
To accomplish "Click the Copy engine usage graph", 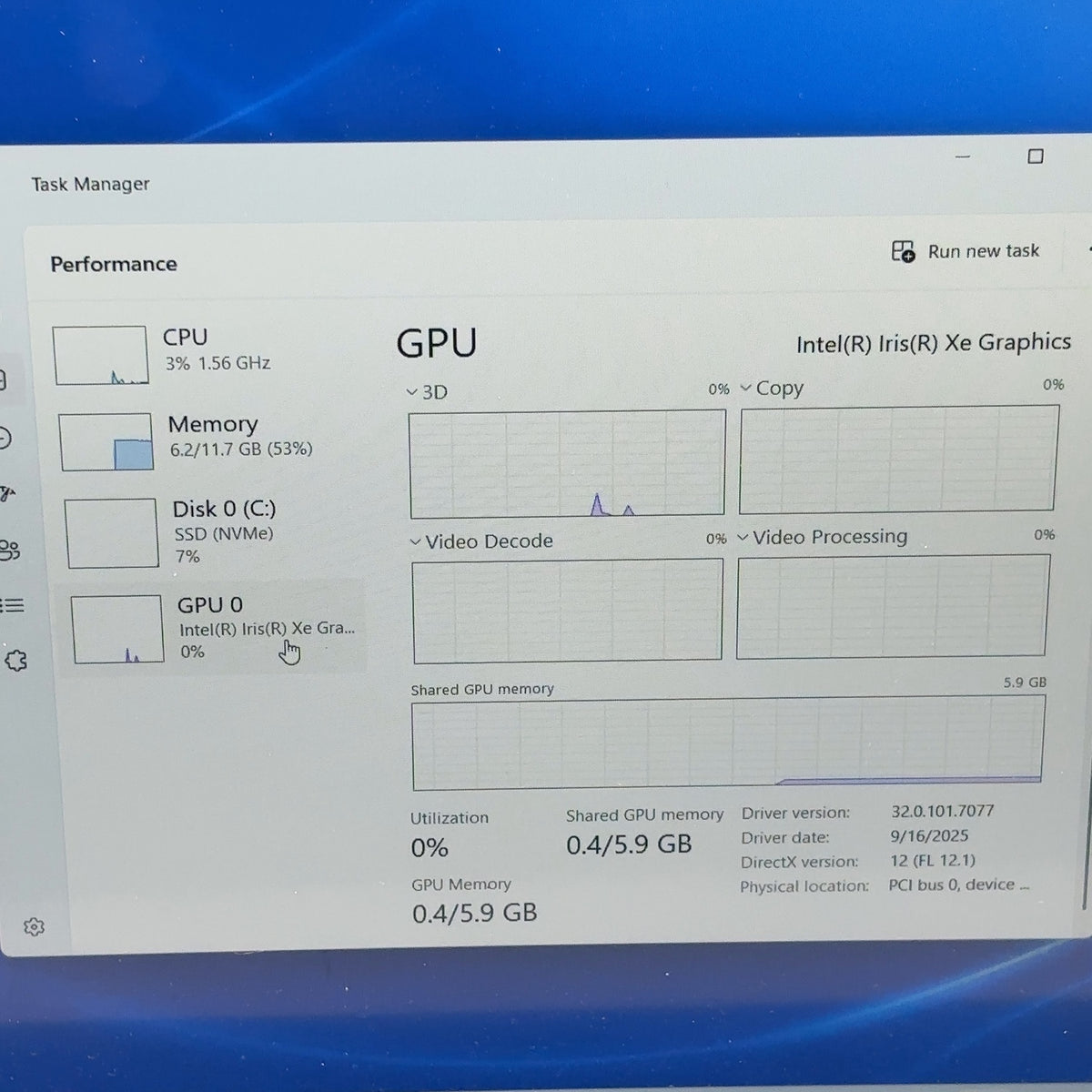I will [x=899, y=460].
